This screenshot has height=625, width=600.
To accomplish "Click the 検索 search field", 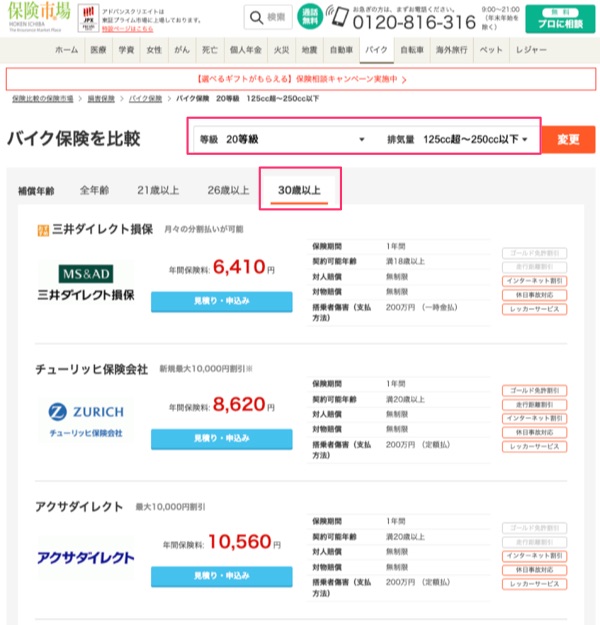I will [268, 17].
